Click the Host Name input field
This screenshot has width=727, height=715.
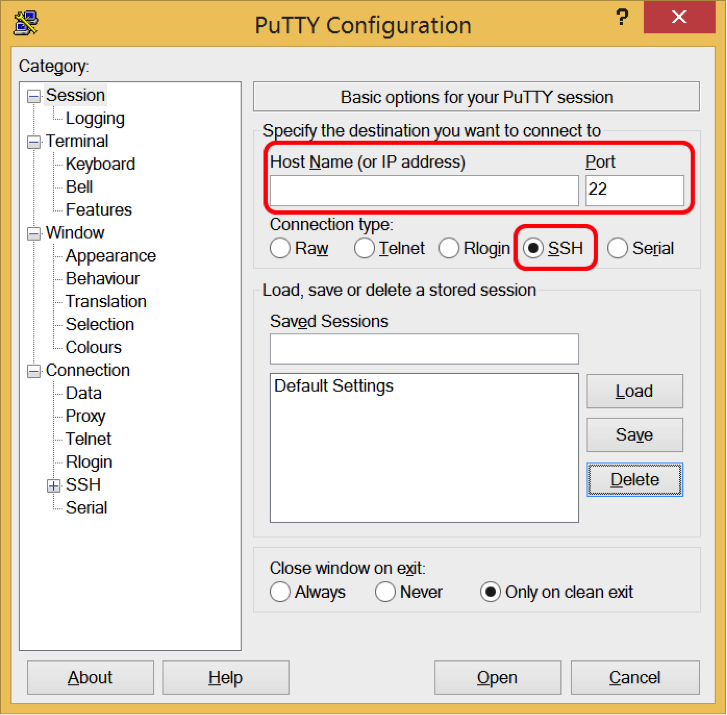coord(424,190)
